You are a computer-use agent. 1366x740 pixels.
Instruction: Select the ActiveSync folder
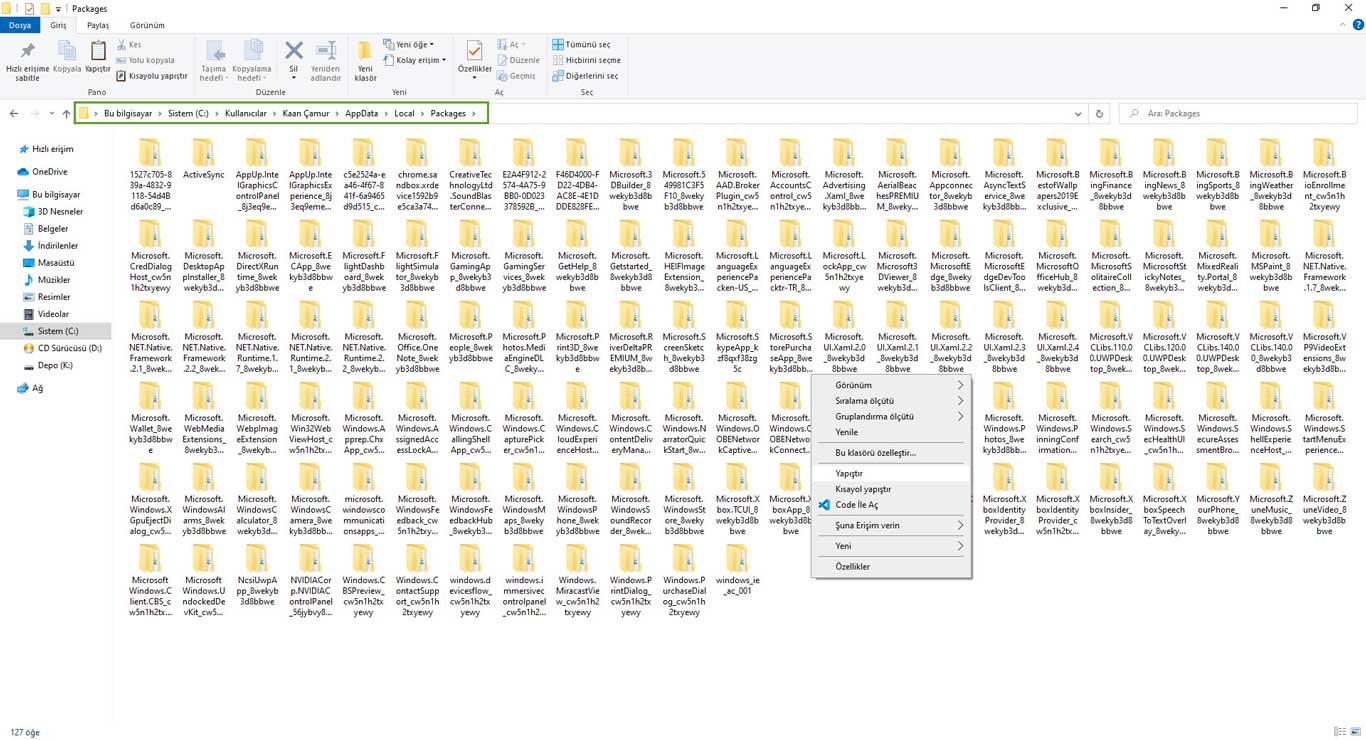coord(204,160)
